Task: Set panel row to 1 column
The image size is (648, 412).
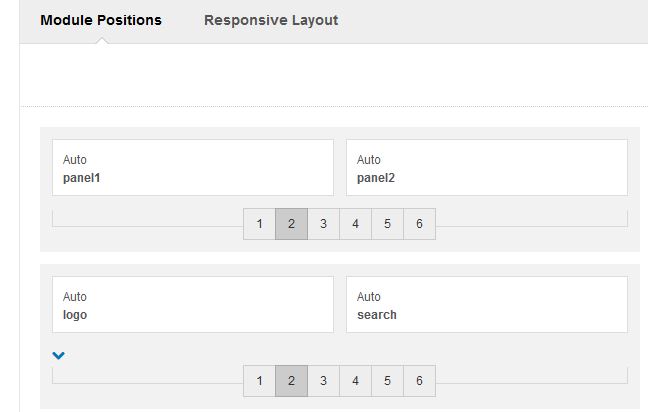Action: tap(260, 224)
